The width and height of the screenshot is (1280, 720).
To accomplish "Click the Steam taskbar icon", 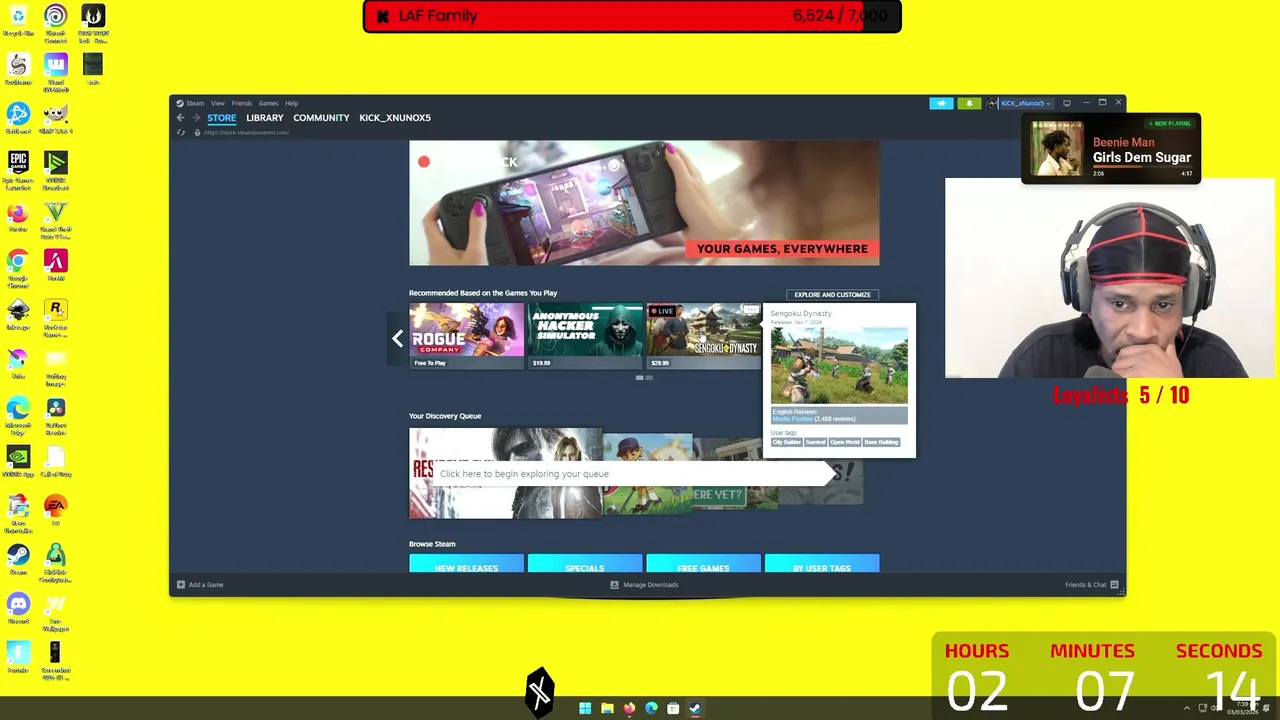I will pos(695,709).
